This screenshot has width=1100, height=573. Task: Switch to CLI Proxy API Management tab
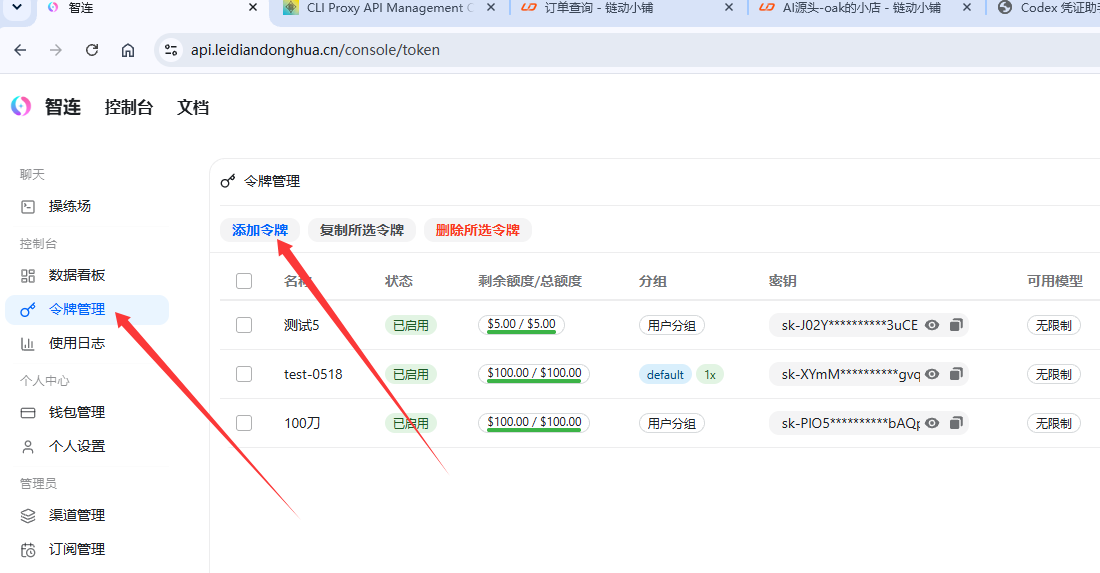coord(389,8)
